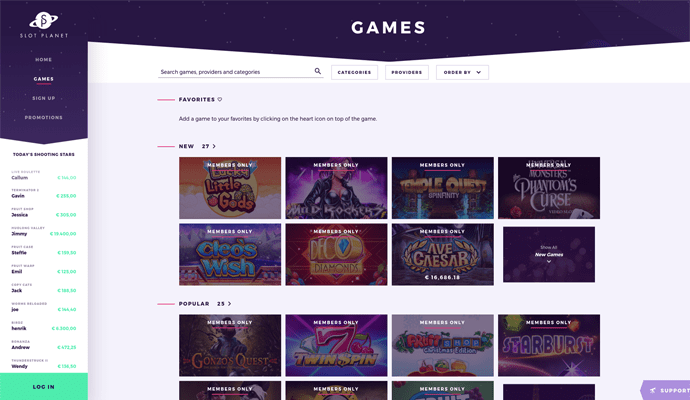Click the Providers button
This screenshot has width=690, height=400.
407,72
